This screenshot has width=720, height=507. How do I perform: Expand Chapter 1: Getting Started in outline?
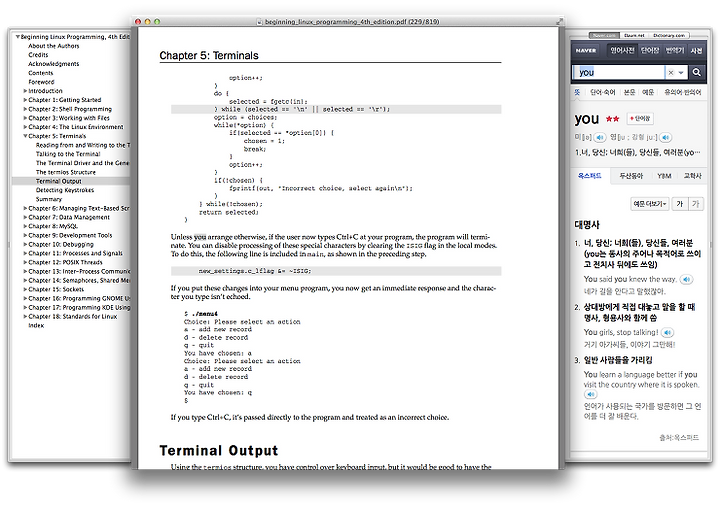pos(25,100)
